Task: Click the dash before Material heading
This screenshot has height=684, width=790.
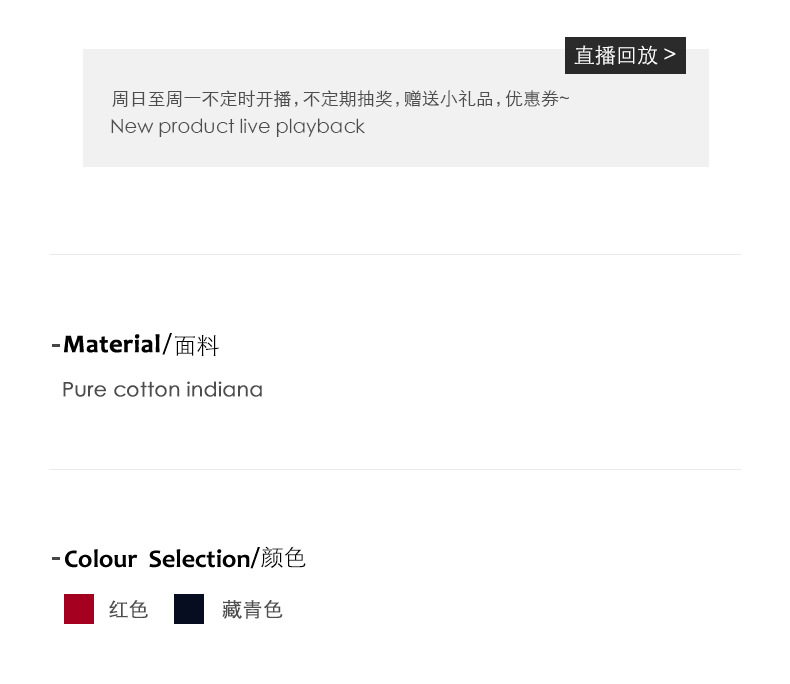Action: 56,345
